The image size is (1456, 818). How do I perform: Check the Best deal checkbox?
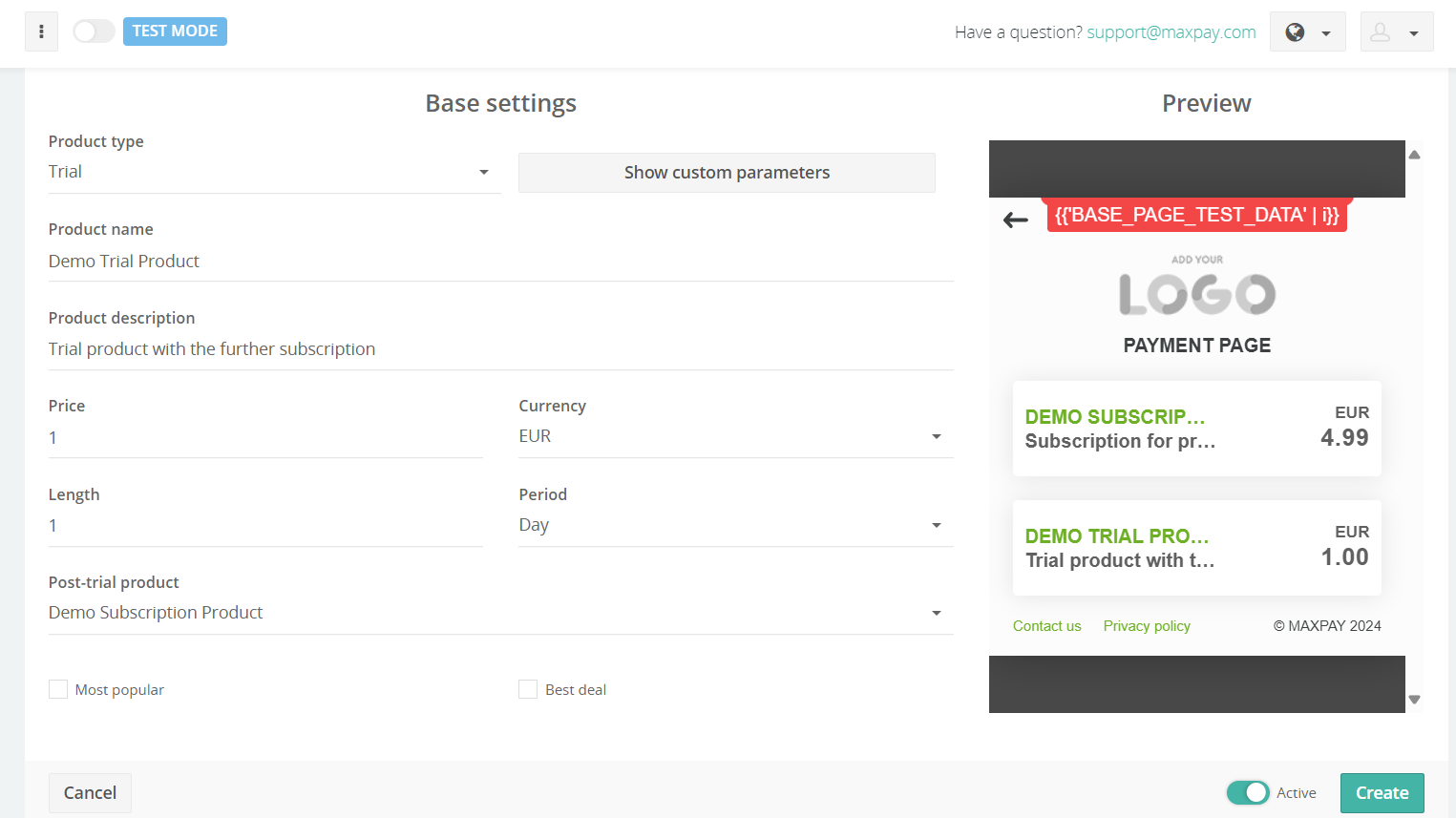click(x=528, y=689)
